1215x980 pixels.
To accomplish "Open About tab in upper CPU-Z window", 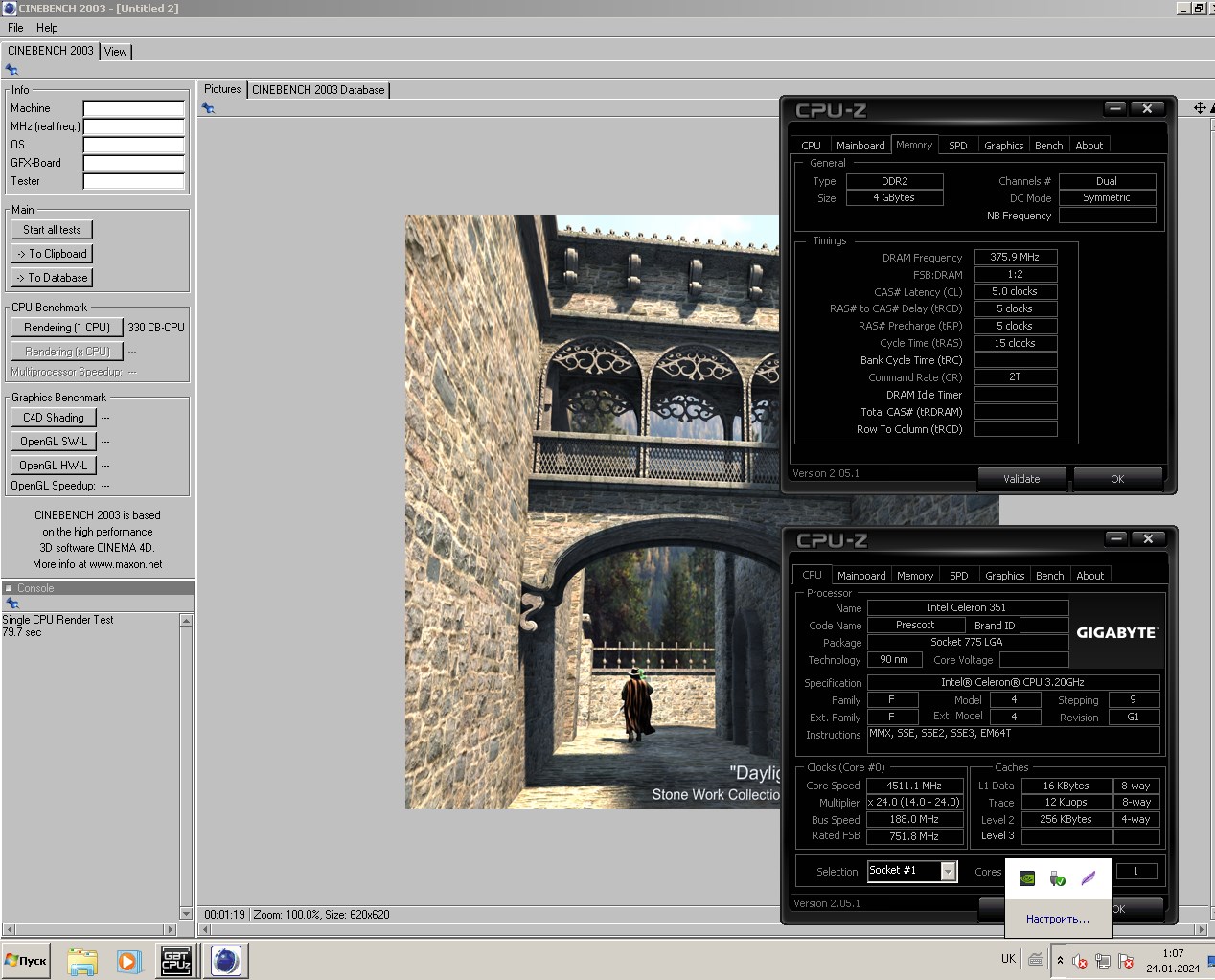I will [1089, 146].
